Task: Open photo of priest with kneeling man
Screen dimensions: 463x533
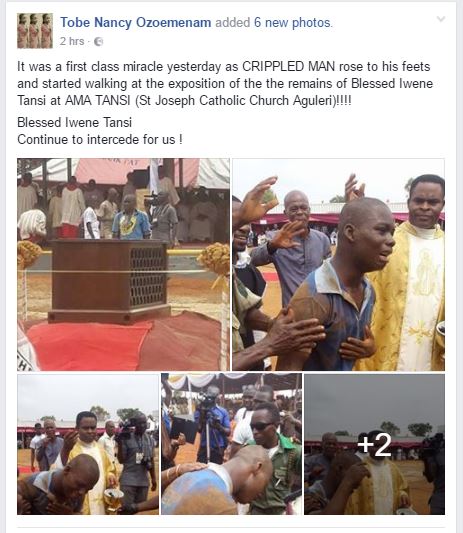Action: tap(88, 444)
